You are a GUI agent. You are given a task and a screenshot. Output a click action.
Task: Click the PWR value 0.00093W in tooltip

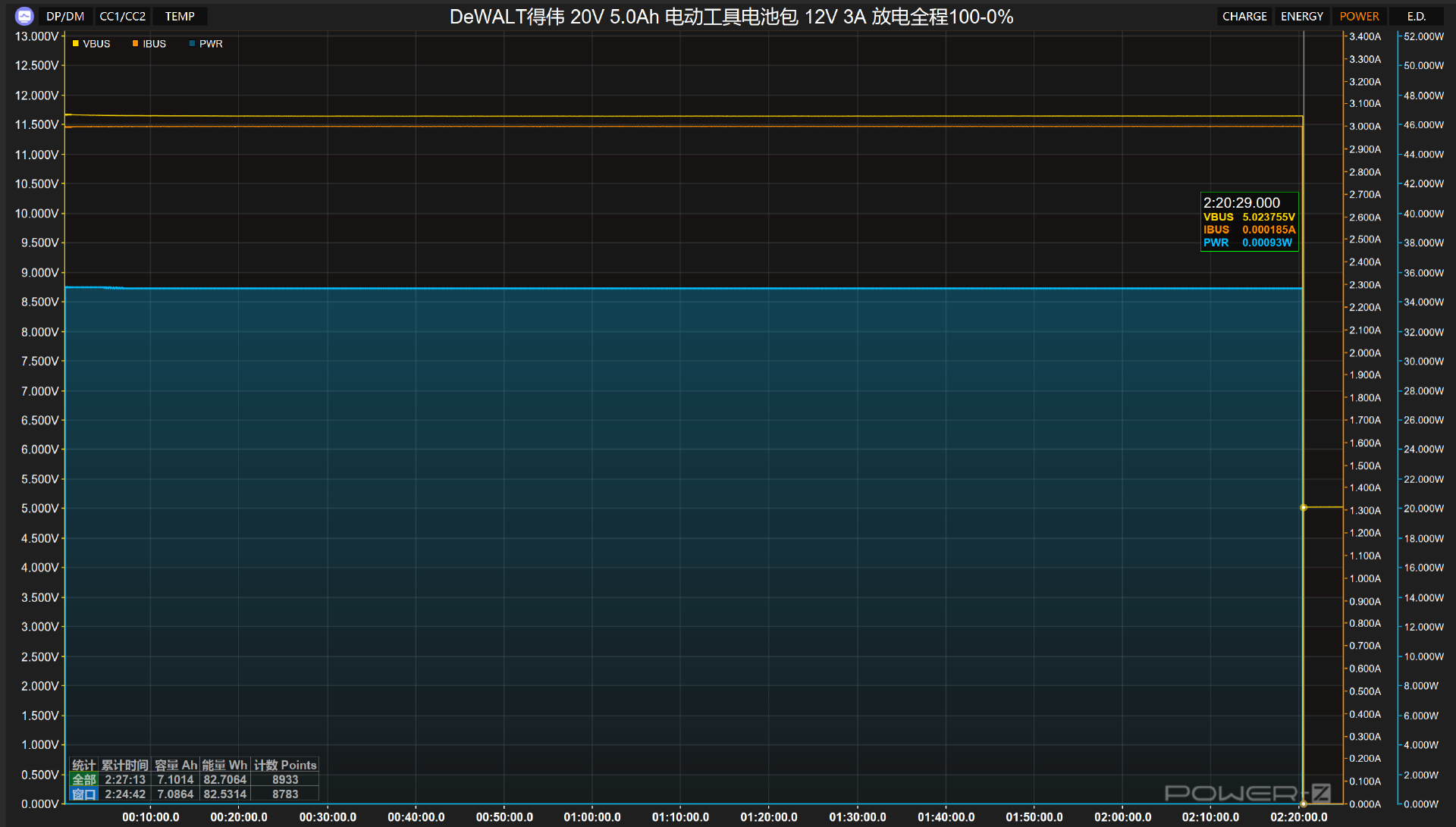click(x=1267, y=243)
